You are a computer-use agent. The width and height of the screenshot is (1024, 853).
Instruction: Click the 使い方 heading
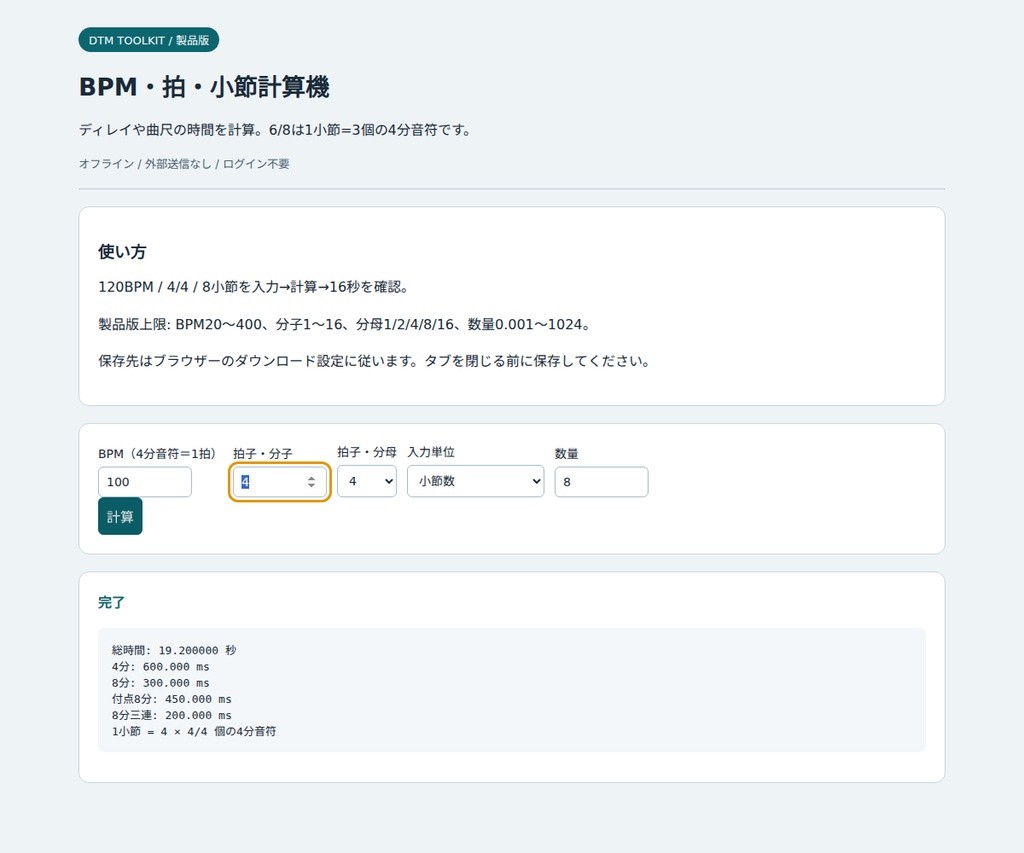click(x=122, y=251)
